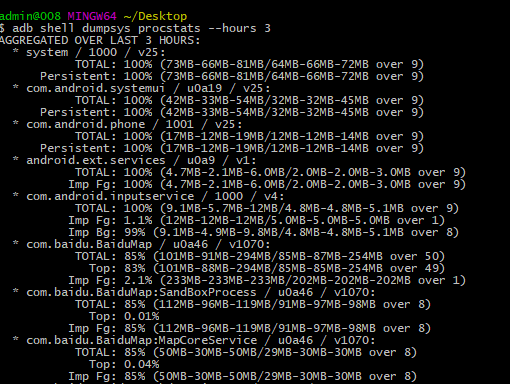Click the com.android.phone / 1001 line
The image size is (510, 384).
tap(127, 124)
